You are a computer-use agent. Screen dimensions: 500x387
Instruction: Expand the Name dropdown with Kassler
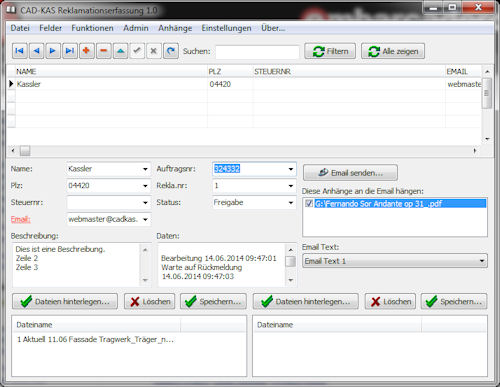[x=145, y=169]
